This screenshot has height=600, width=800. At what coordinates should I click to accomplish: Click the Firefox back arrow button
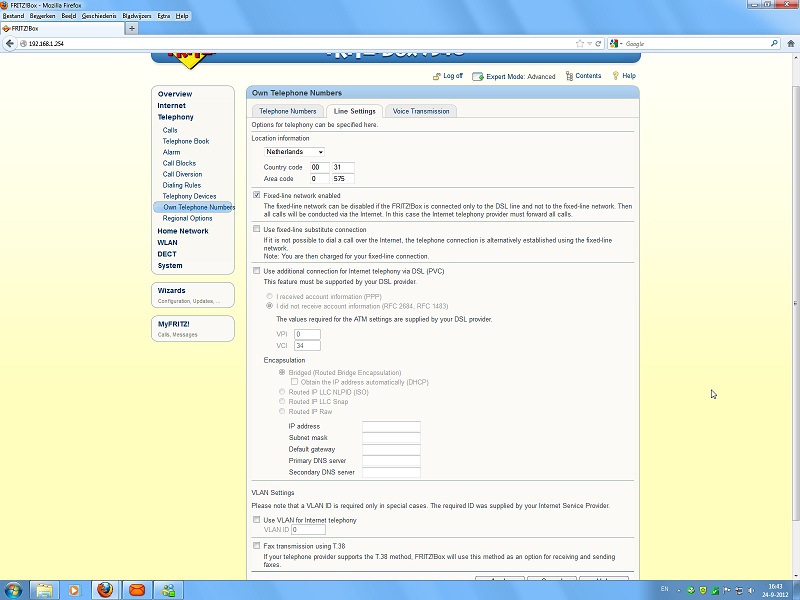click(9, 43)
